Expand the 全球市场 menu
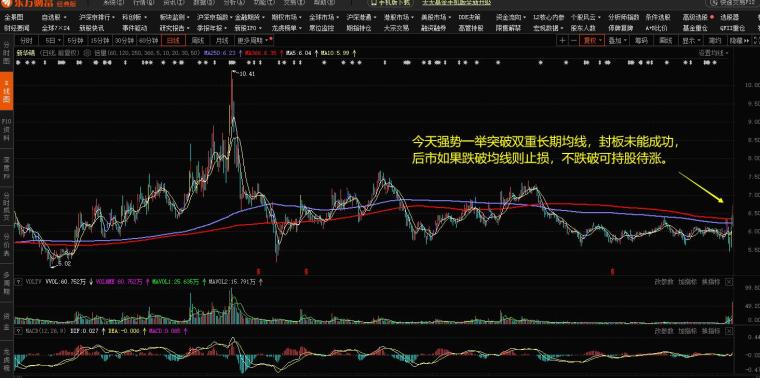This screenshot has height=378, width=760. tap(323, 17)
